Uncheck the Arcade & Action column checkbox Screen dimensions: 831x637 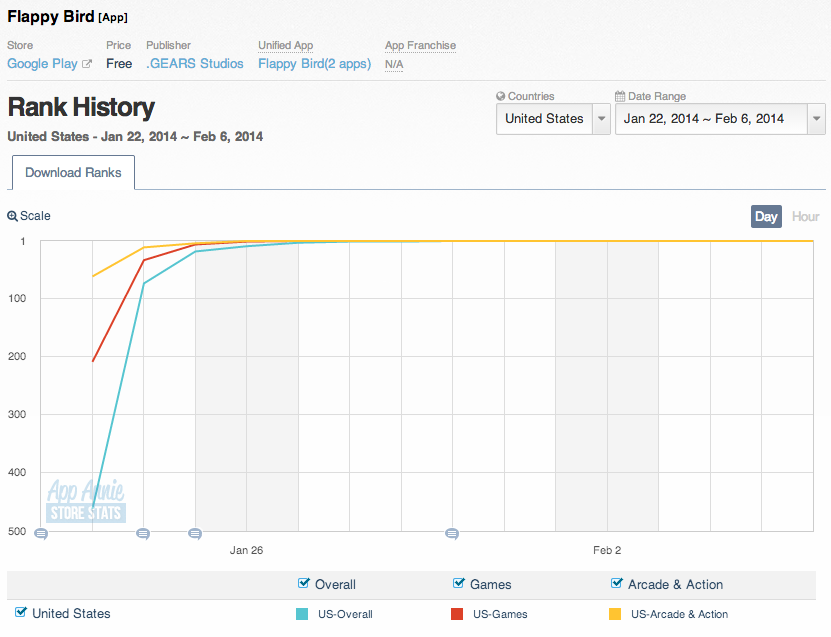616,583
